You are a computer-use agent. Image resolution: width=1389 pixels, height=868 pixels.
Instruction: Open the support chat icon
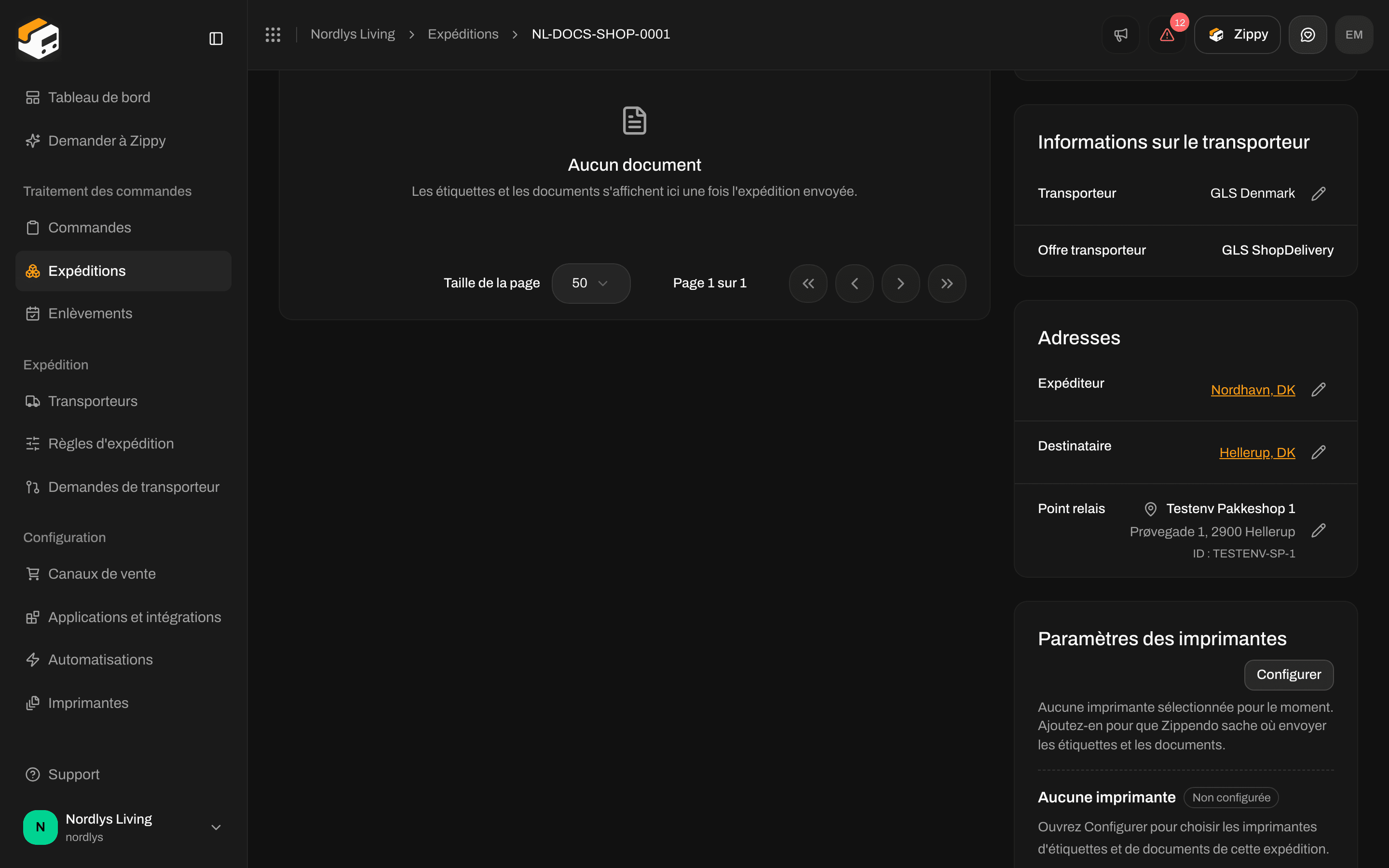click(x=1307, y=34)
